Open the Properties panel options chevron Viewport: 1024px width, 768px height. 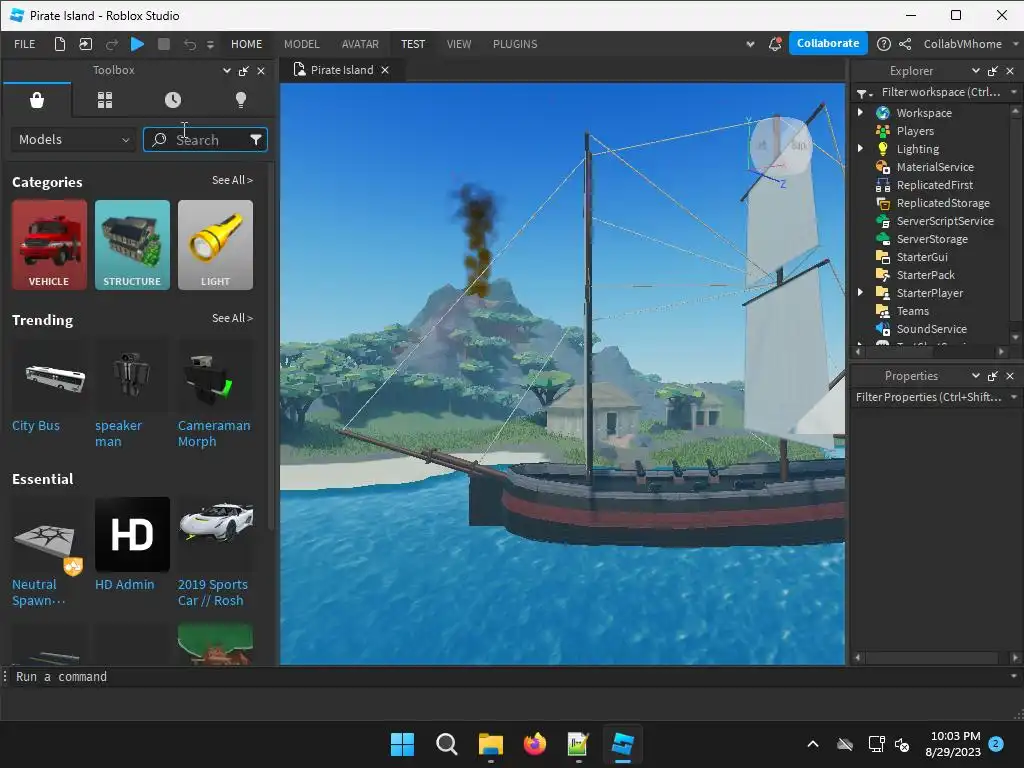click(x=976, y=376)
